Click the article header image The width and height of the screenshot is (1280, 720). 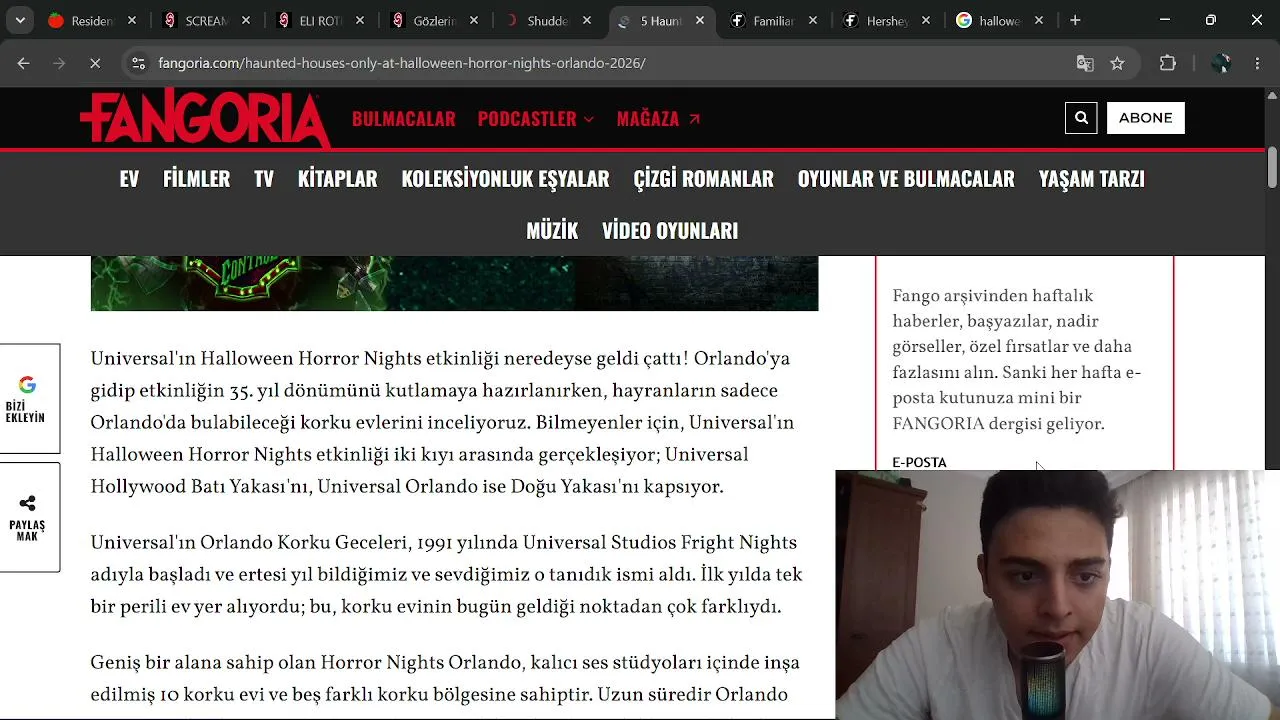click(x=454, y=283)
